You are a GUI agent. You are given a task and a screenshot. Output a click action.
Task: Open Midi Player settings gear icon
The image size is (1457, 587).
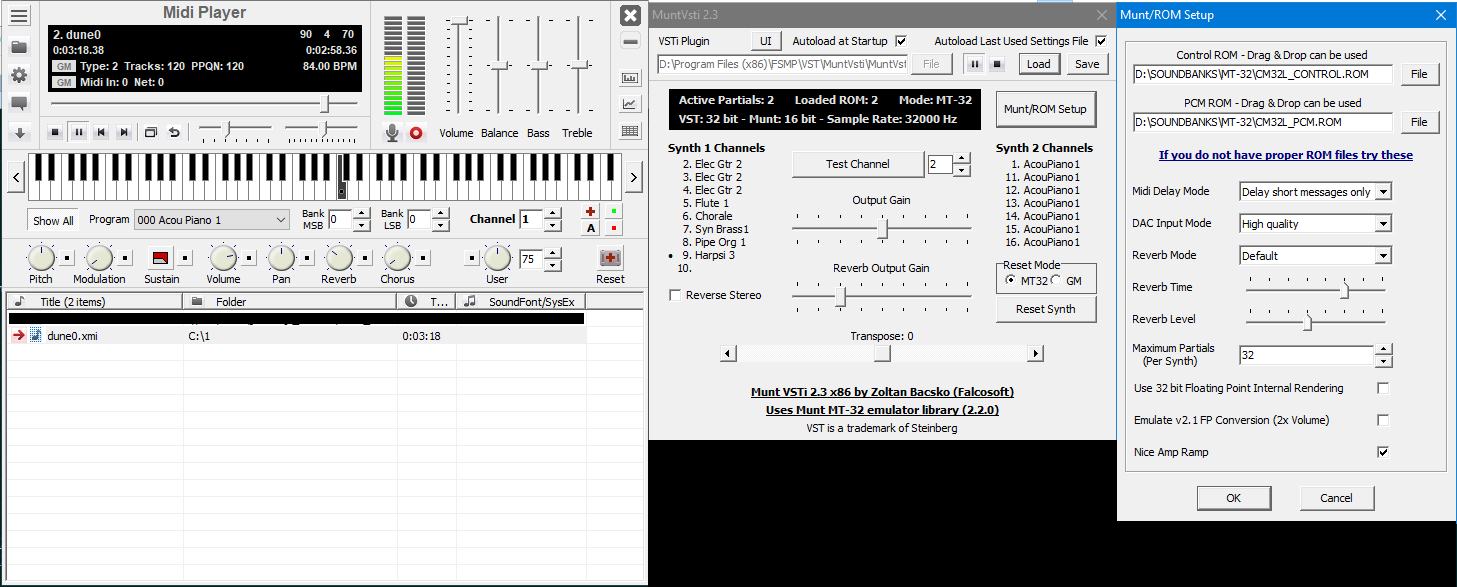[19, 75]
